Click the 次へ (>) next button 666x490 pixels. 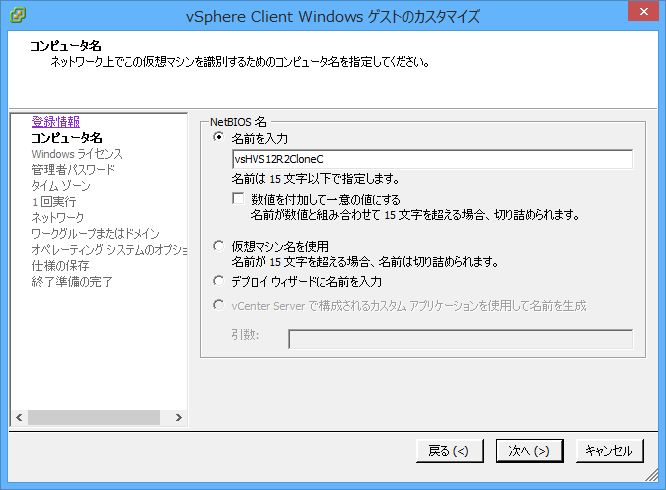[530, 451]
